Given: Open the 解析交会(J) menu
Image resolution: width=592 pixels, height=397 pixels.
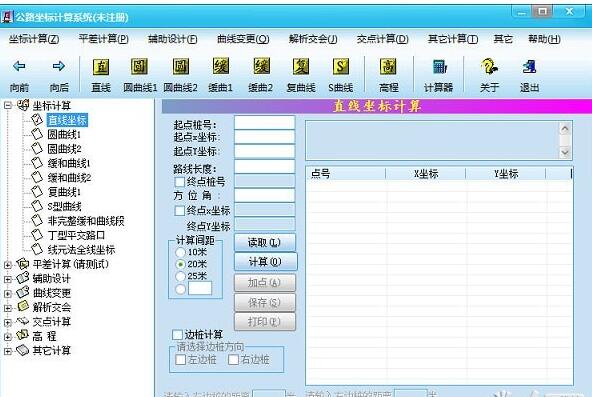Looking at the screenshot, I should [313, 39].
